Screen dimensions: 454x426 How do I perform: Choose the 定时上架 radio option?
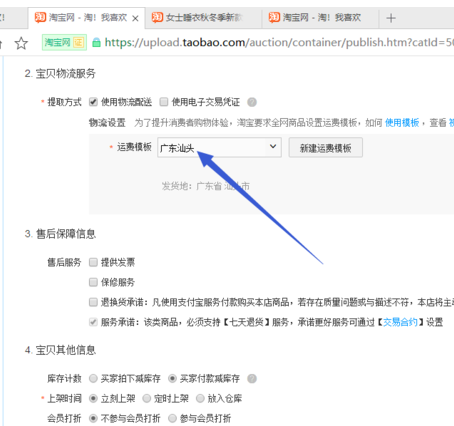click(147, 398)
